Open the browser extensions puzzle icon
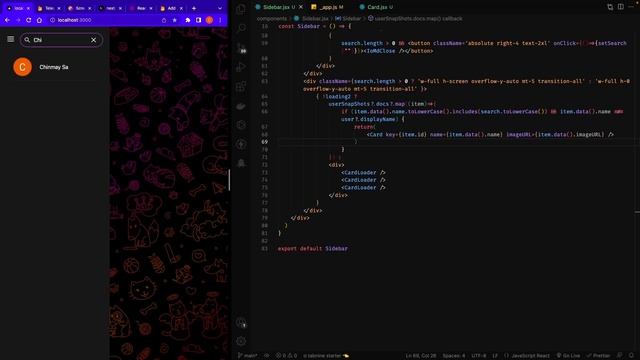 (x=188, y=20)
